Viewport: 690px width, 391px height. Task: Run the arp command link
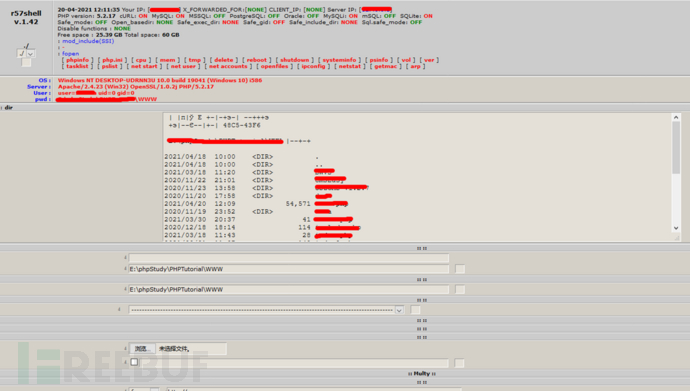(x=415, y=66)
